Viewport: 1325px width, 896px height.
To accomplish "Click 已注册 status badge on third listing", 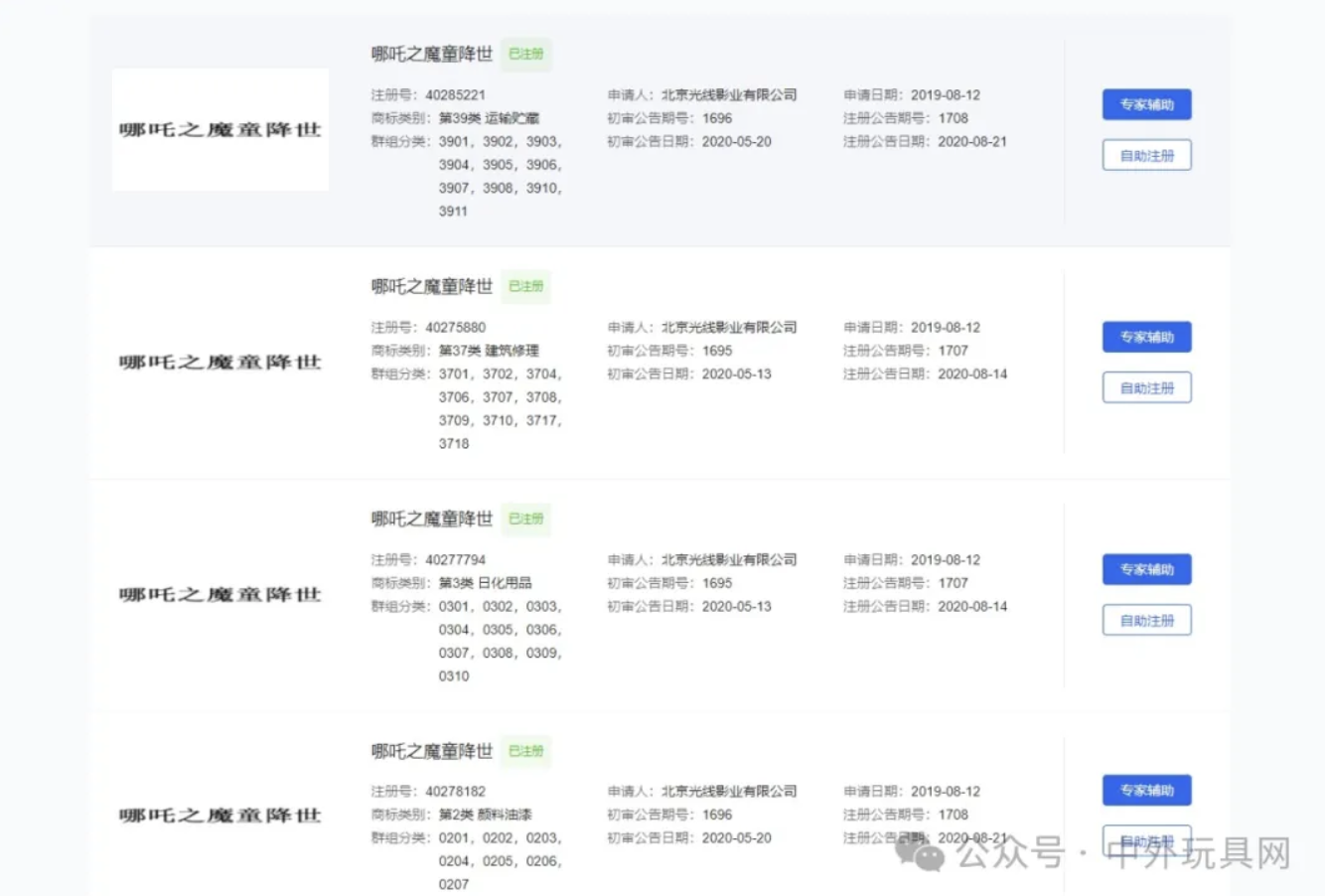I will pos(525,519).
